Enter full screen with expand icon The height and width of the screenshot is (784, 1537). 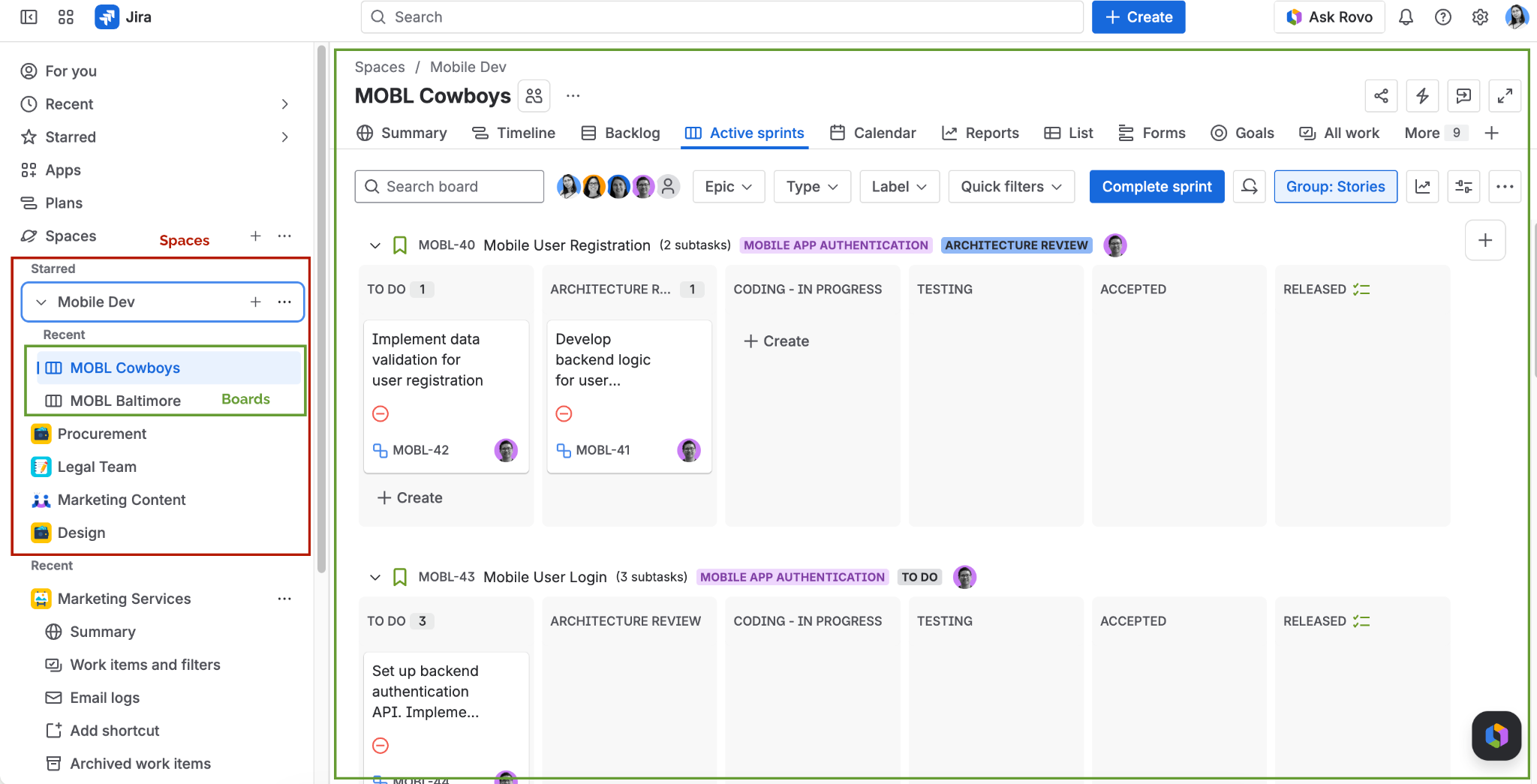(x=1505, y=96)
